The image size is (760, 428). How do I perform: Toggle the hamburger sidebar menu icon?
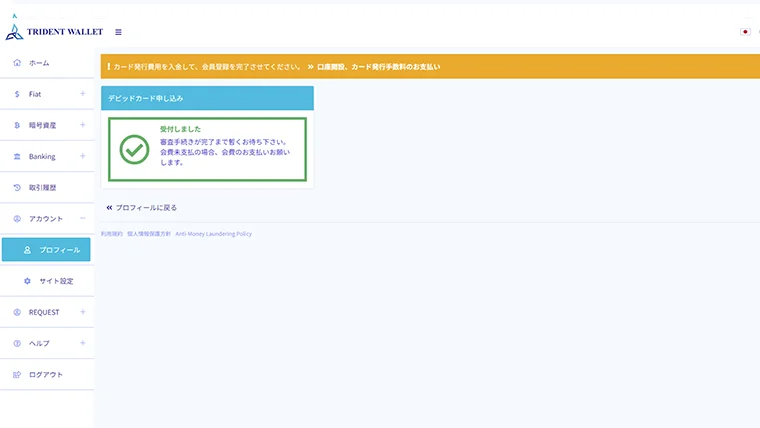tap(119, 32)
